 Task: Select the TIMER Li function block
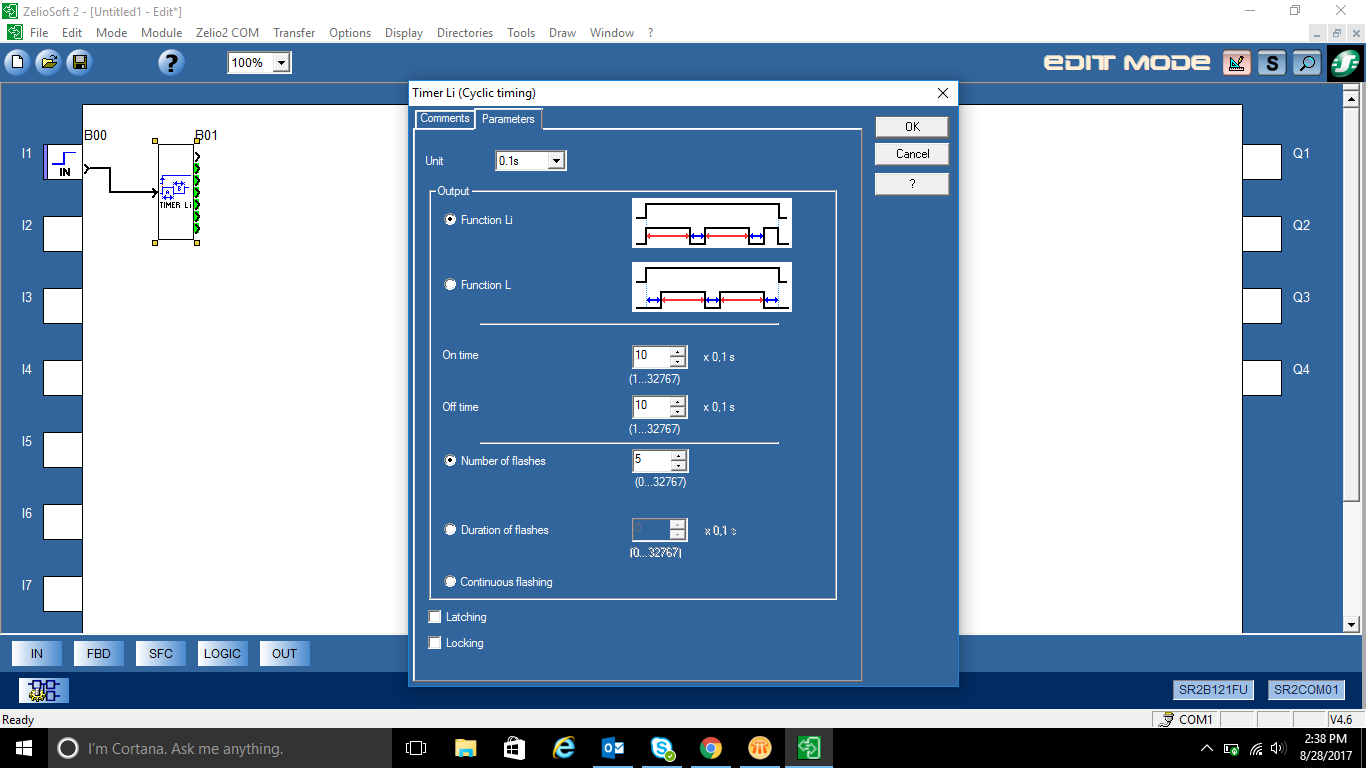coord(176,191)
